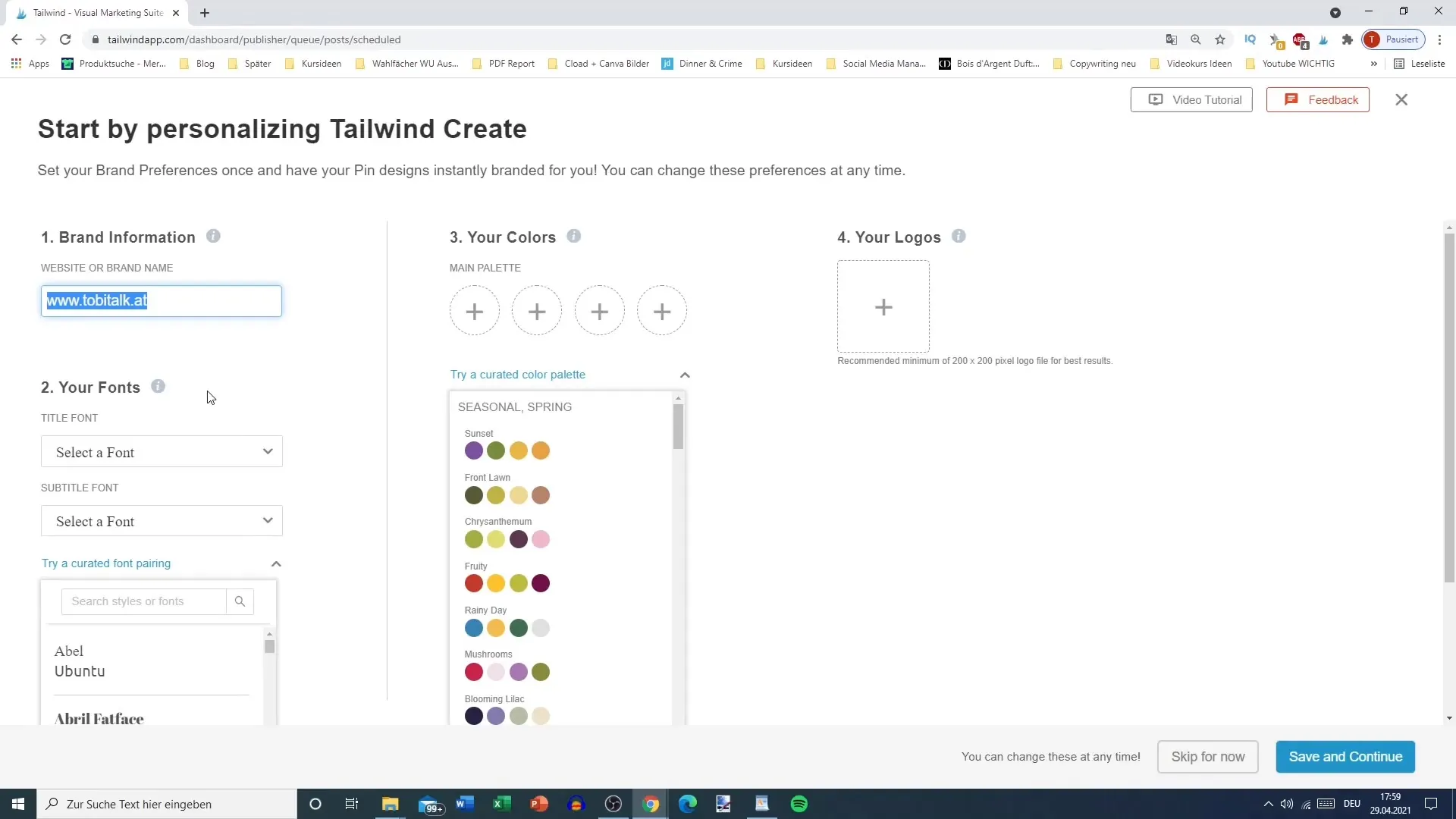
Task: Collapse the curated font pairing section
Action: pyautogui.click(x=276, y=563)
